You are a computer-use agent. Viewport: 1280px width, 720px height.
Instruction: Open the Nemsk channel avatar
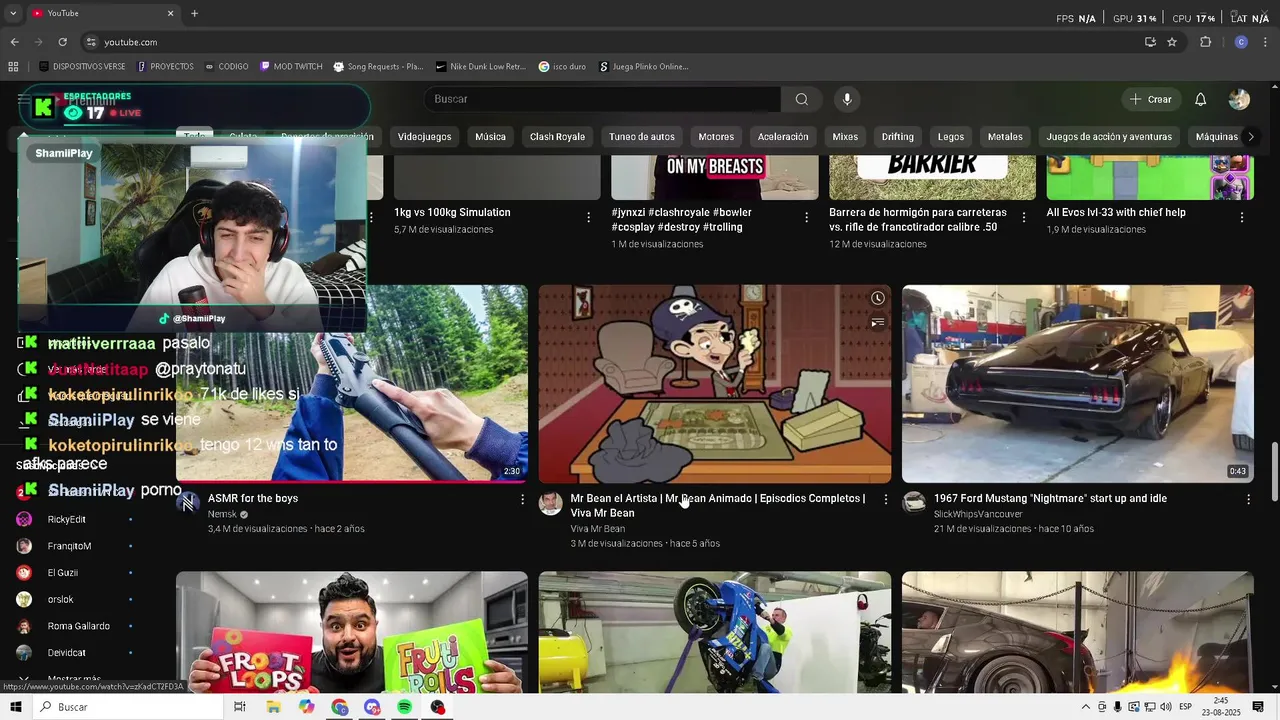(187, 503)
